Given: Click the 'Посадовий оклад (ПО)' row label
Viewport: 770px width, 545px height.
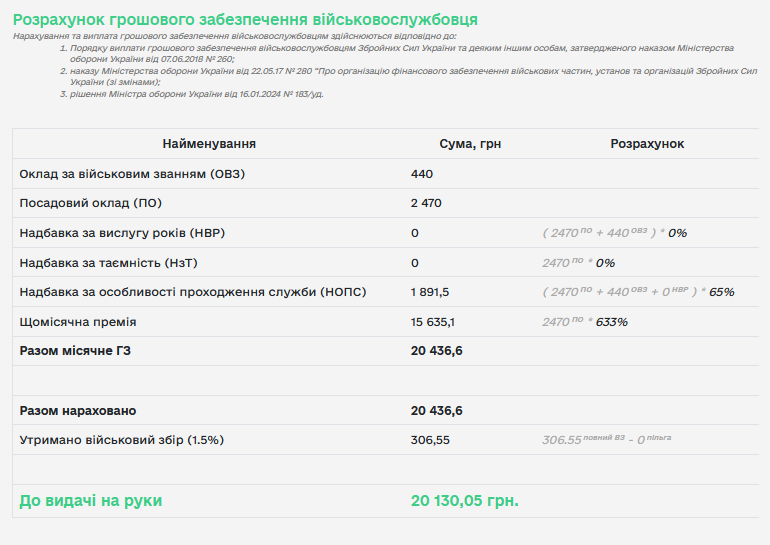Looking at the screenshot, I should 90,203.
